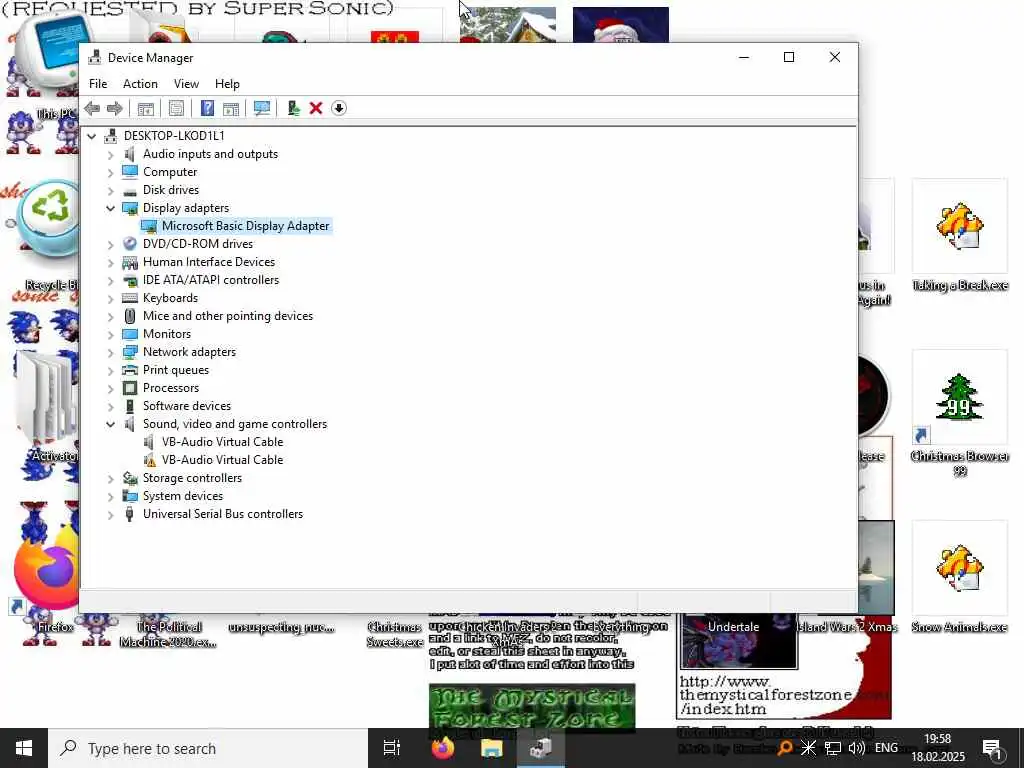Image resolution: width=1024 pixels, height=768 pixels.
Task: Select VB-Audio Virtual Cable warning icon
Action: pos(150,460)
